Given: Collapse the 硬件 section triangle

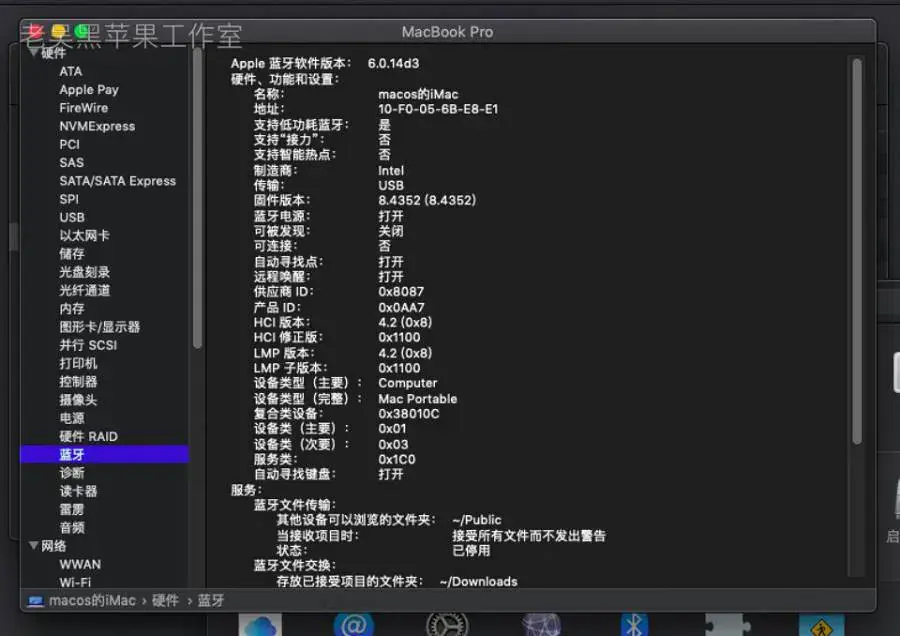Looking at the screenshot, I should [34, 53].
